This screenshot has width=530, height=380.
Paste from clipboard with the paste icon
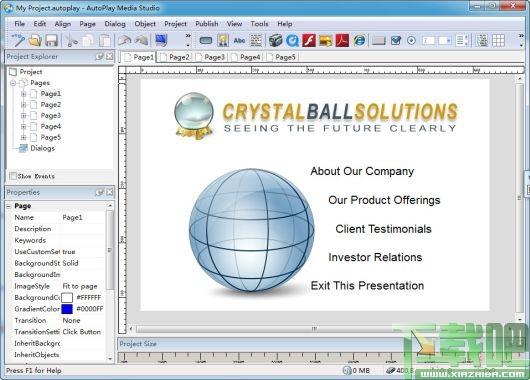105,41
